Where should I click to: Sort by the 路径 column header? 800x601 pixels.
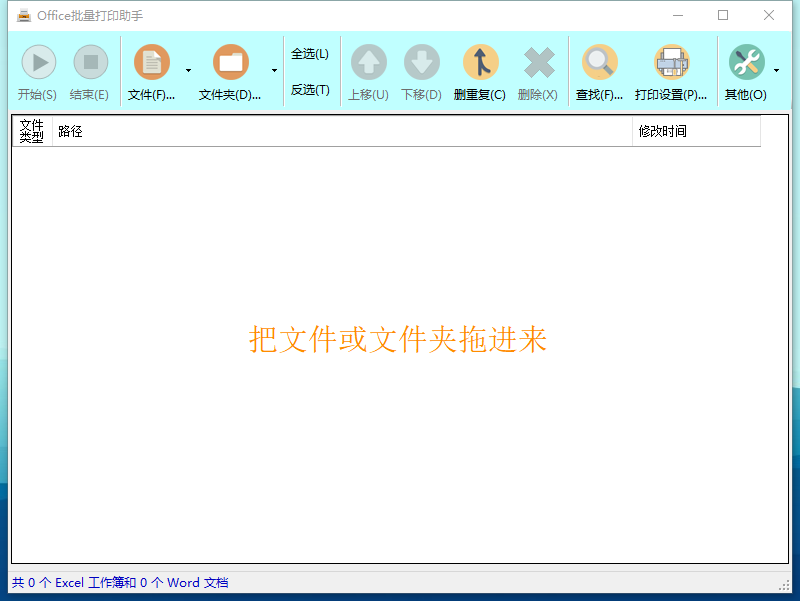click(342, 131)
